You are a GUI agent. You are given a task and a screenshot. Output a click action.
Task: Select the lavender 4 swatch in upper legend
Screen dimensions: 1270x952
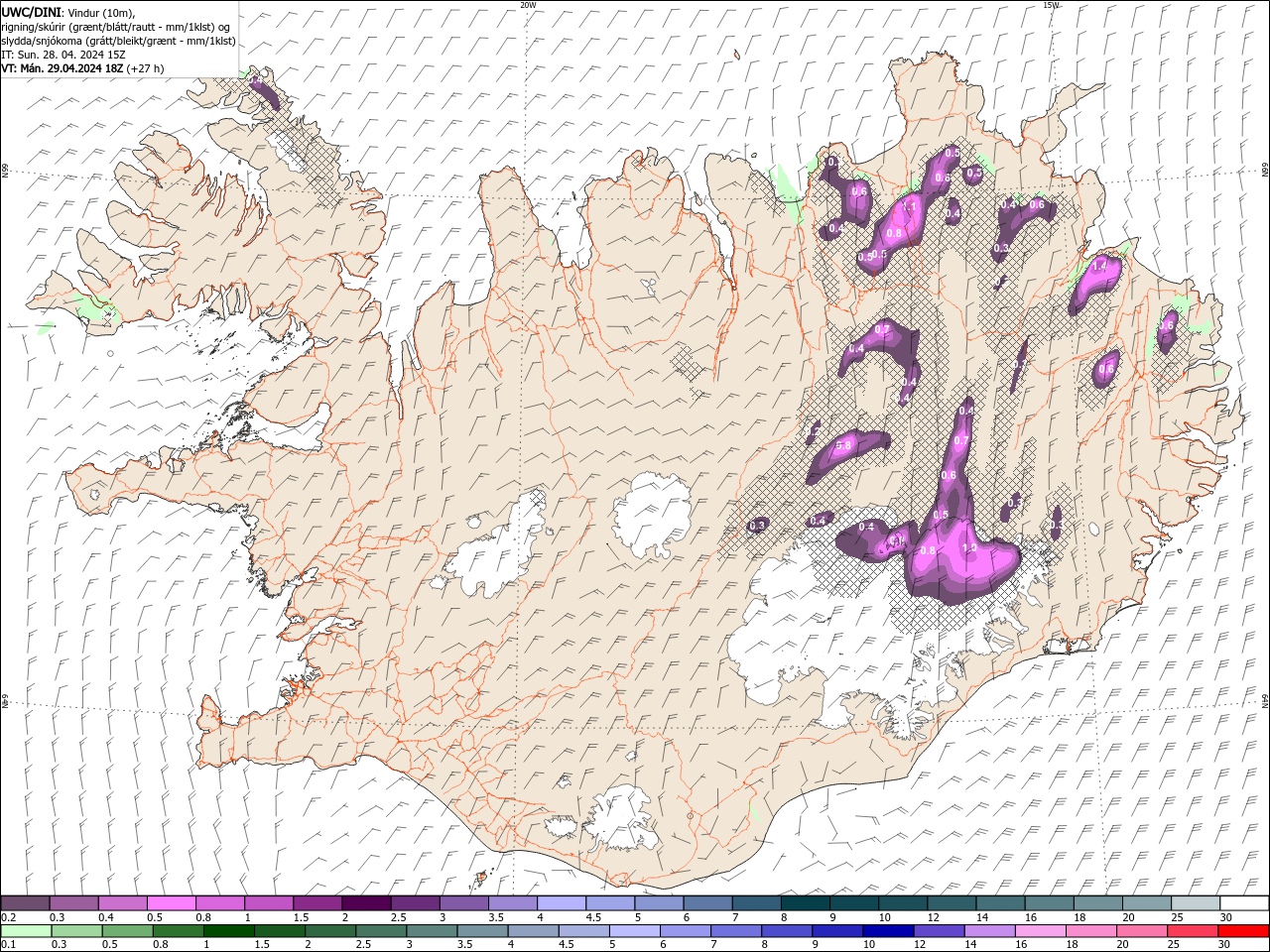[x=561, y=903]
